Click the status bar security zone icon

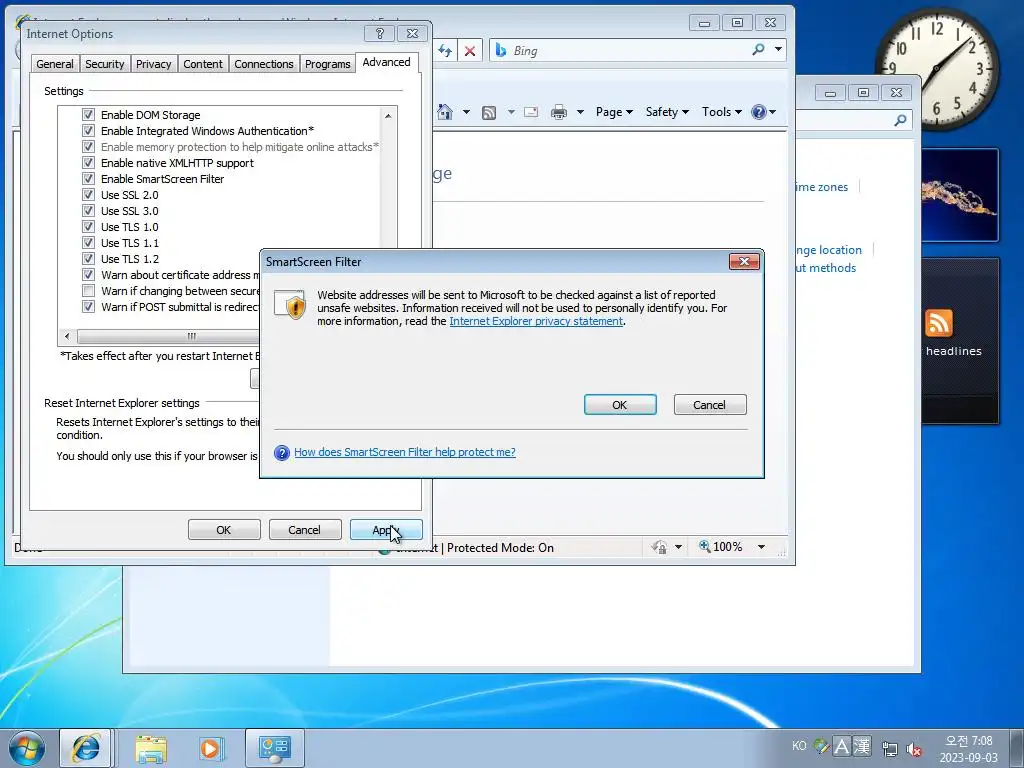[659, 547]
